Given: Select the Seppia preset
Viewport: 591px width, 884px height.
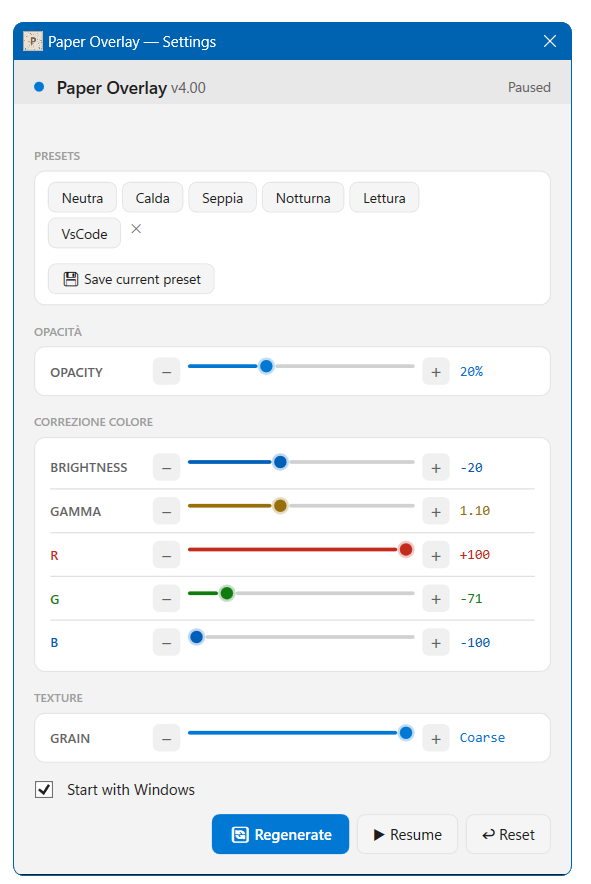Looking at the screenshot, I should coord(222,198).
